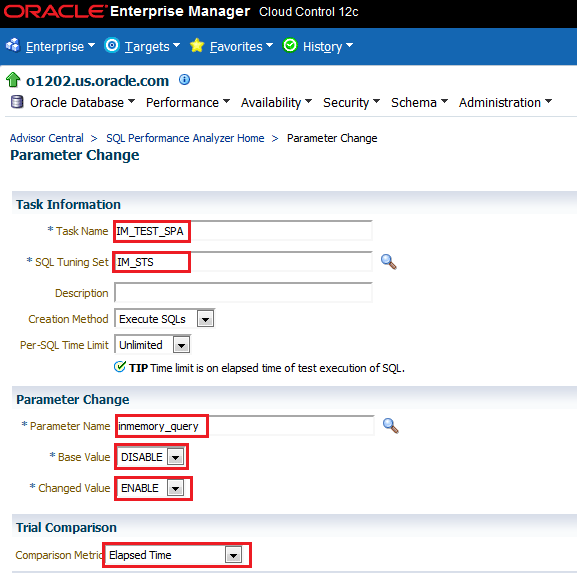
Task: Expand the Availability menu
Action: (276, 102)
